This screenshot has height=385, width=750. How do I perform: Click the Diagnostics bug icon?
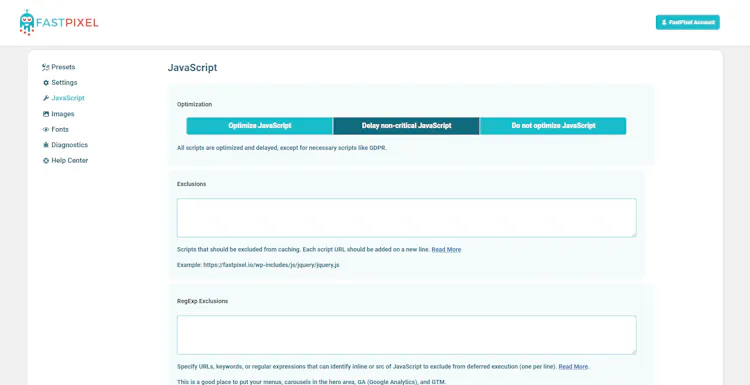point(46,145)
